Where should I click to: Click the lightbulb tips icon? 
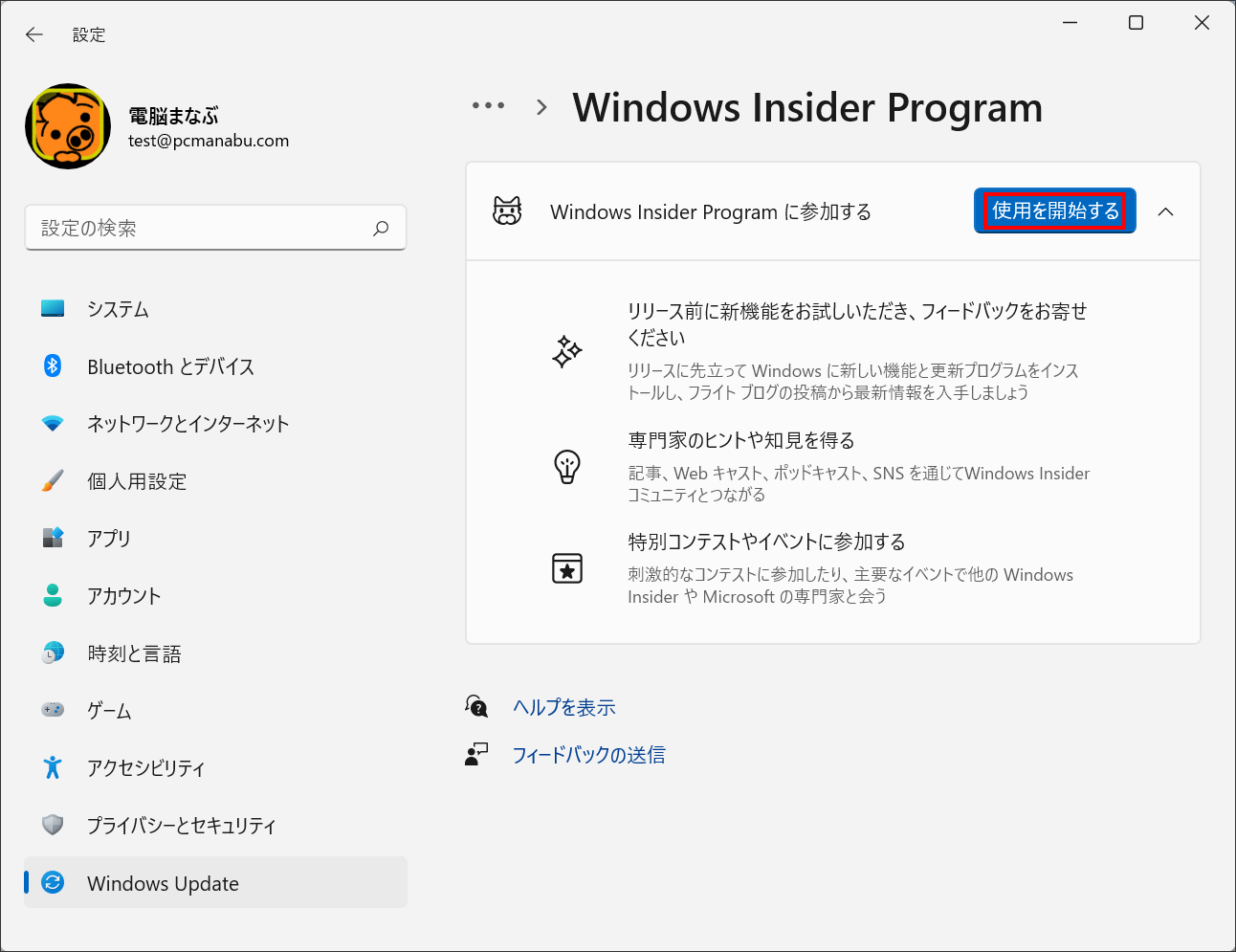(567, 467)
